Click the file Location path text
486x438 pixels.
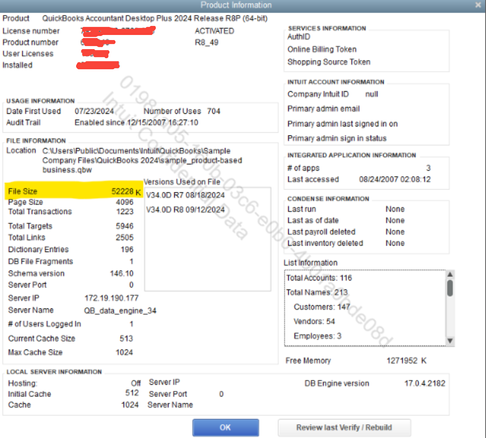(142, 160)
